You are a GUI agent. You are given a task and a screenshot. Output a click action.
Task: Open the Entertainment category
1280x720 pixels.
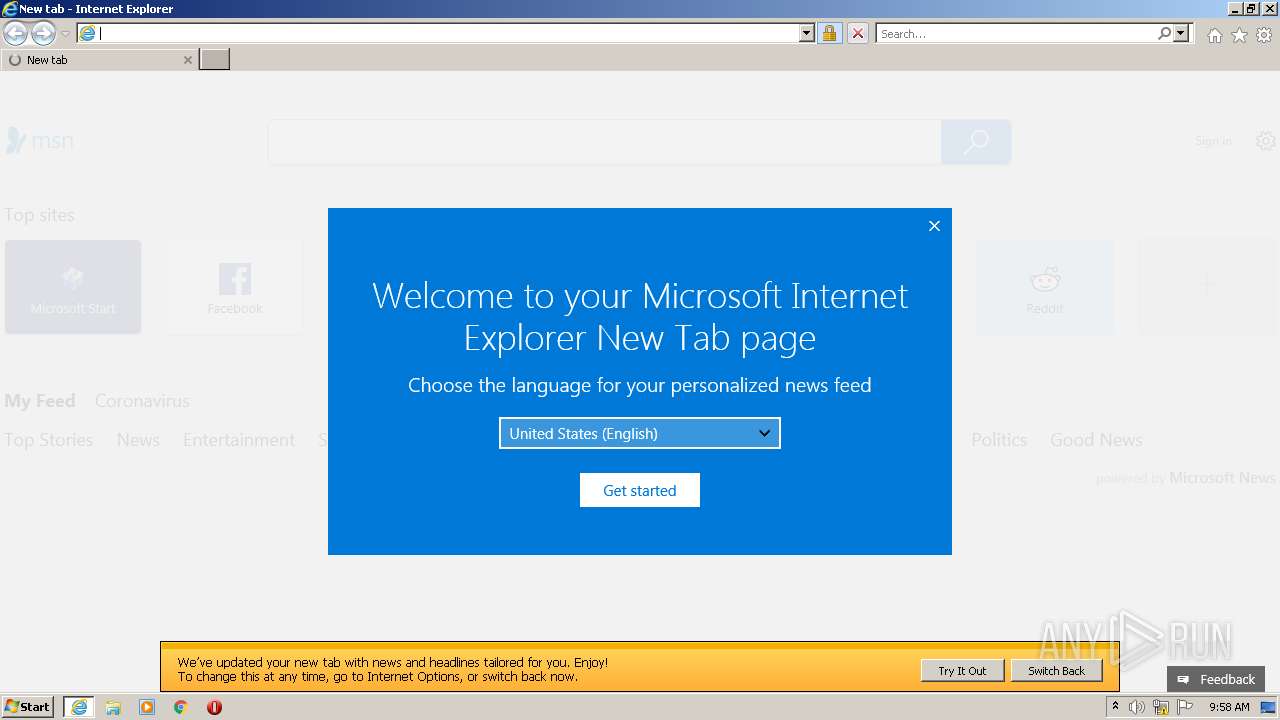click(239, 440)
